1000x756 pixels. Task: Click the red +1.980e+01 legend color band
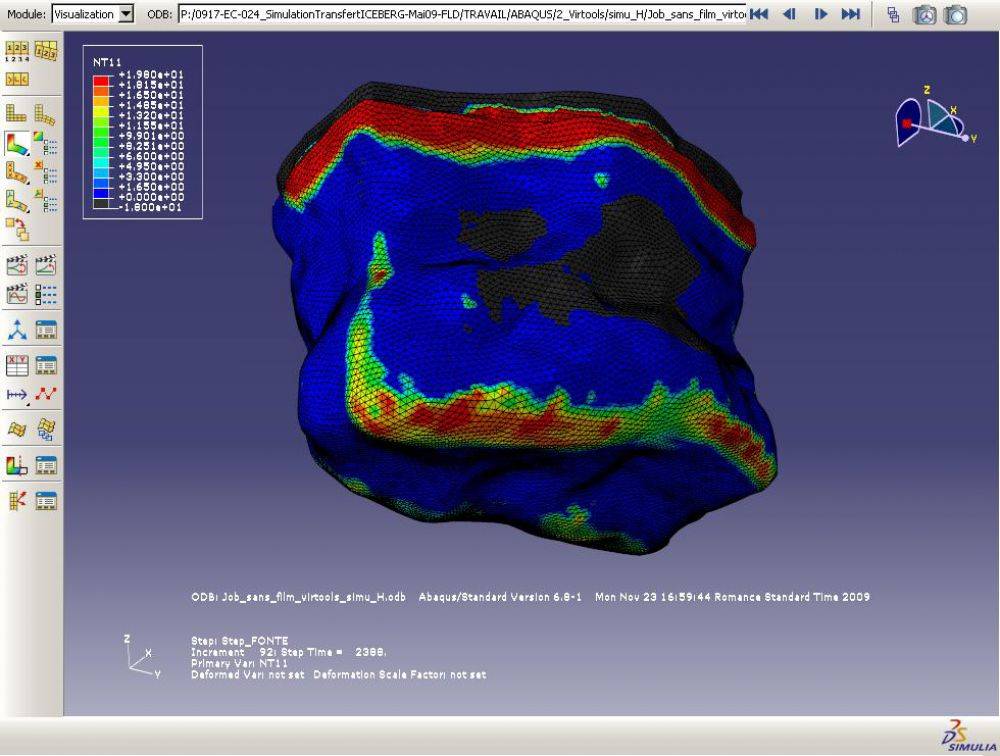pyautogui.click(x=101, y=80)
